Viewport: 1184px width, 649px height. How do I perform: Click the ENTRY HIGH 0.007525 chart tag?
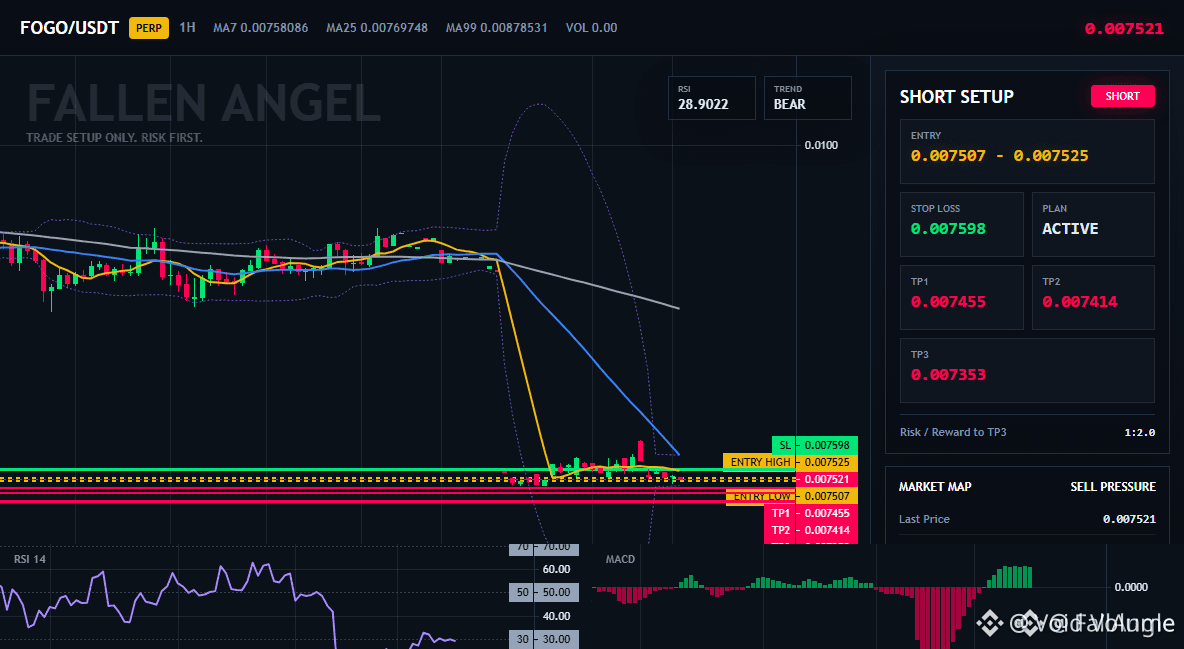(790, 462)
